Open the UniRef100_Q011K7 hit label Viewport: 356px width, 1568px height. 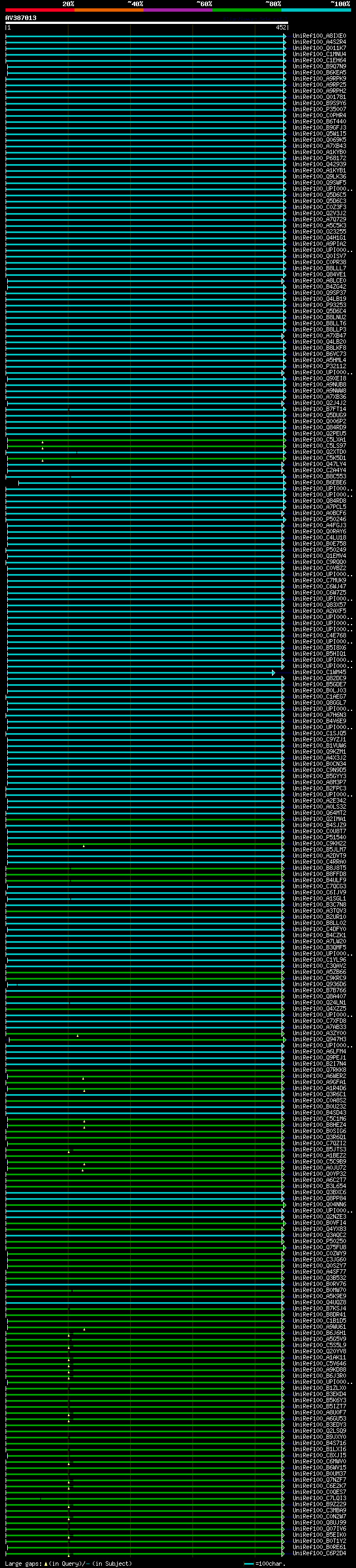pos(319,48)
